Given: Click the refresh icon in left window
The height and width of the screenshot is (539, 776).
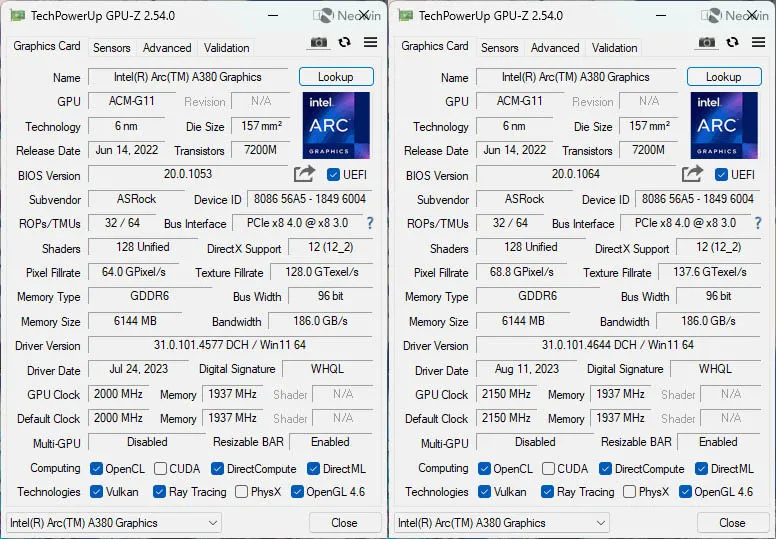Looking at the screenshot, I should coord(344,42).
